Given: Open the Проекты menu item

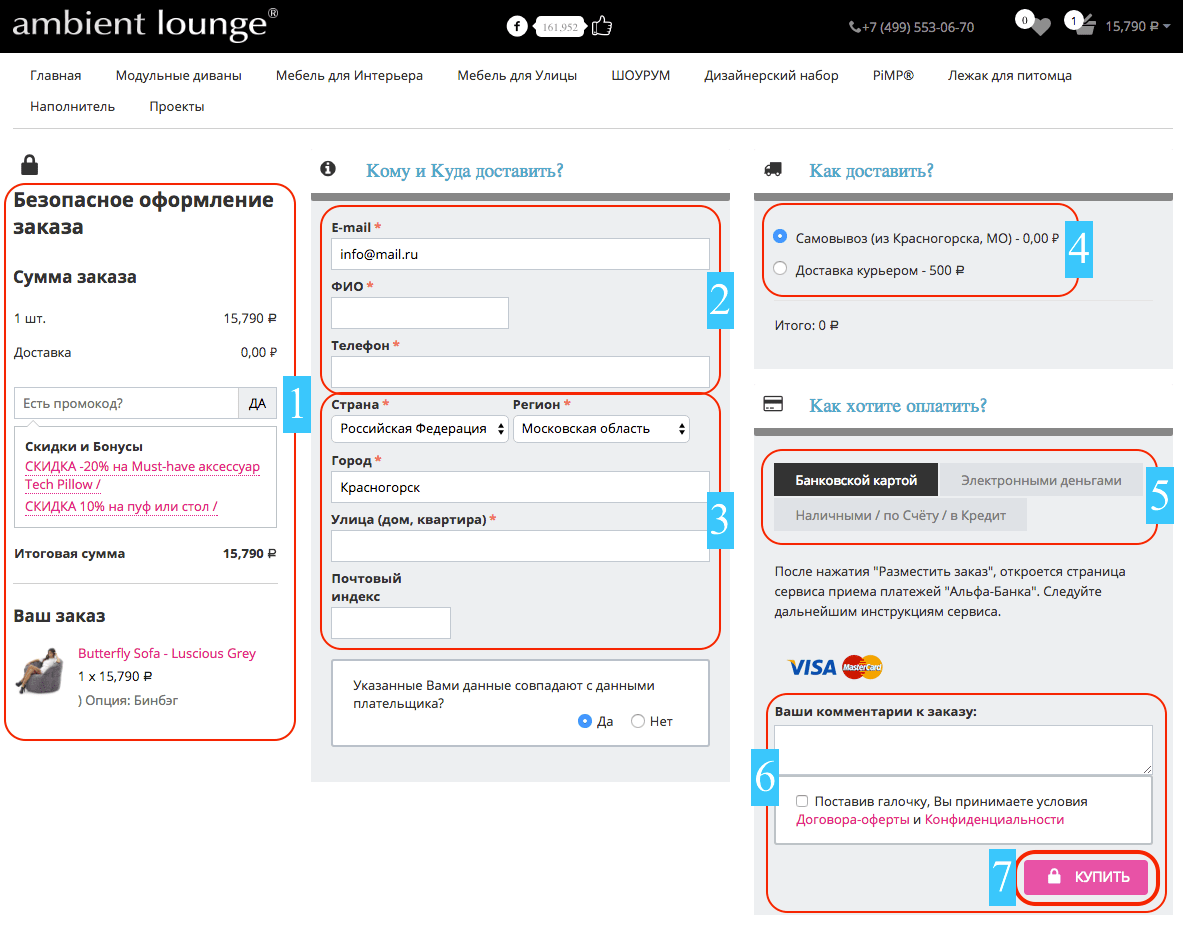Looking at the screenshot, I should click(x=177, y=106).
